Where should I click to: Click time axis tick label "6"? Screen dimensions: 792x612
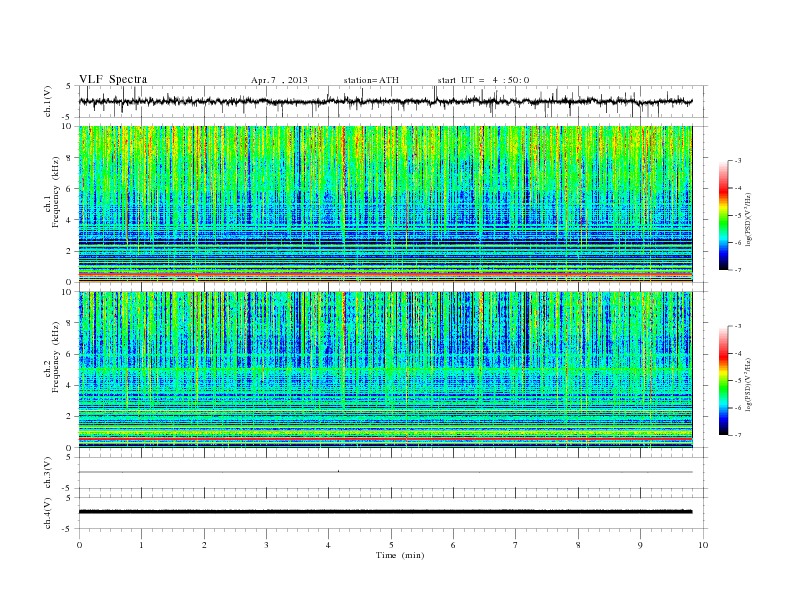[454, 545]
